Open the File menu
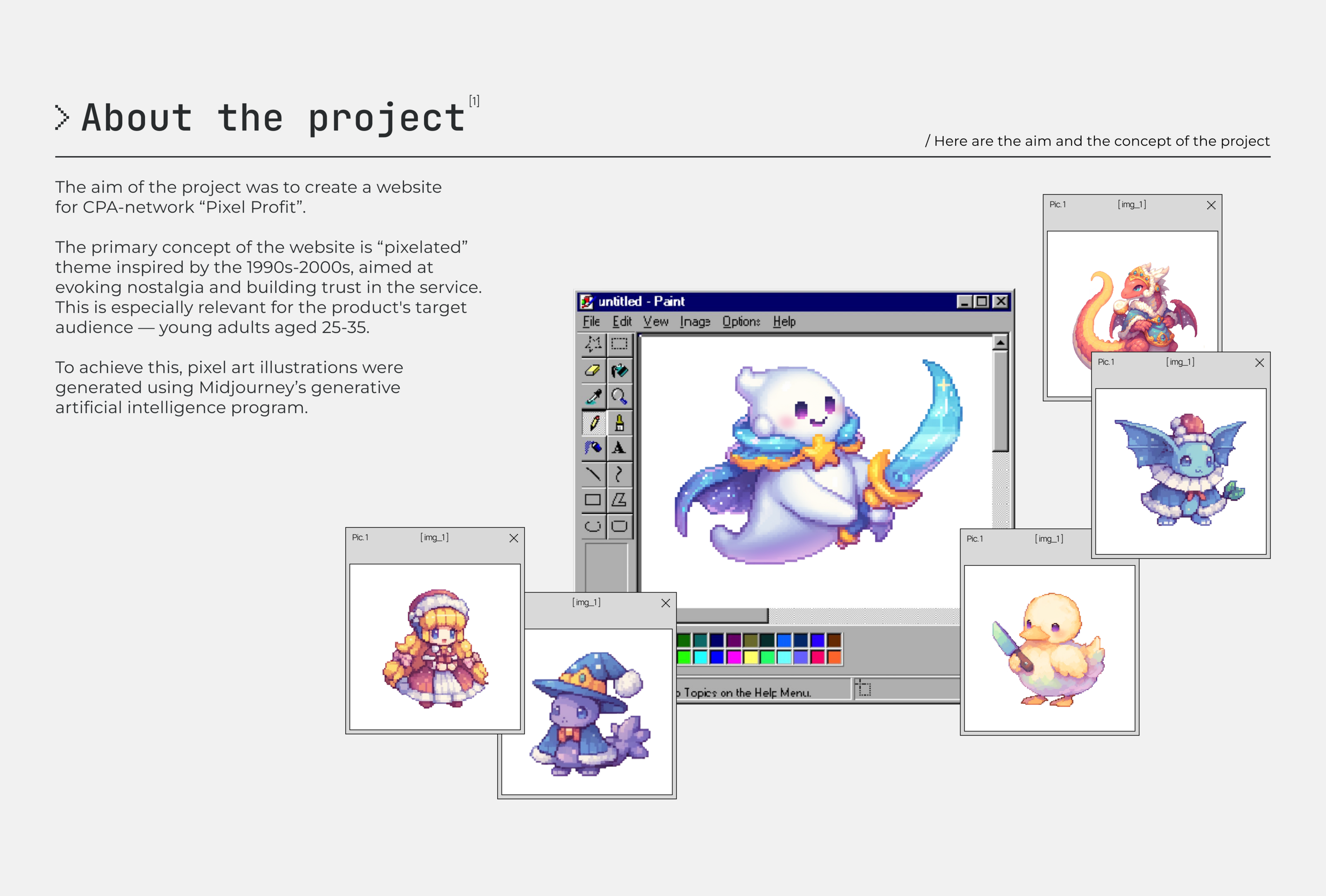Image resolution: width=1326 pixels, height=896 pixels. click(591, 322)
